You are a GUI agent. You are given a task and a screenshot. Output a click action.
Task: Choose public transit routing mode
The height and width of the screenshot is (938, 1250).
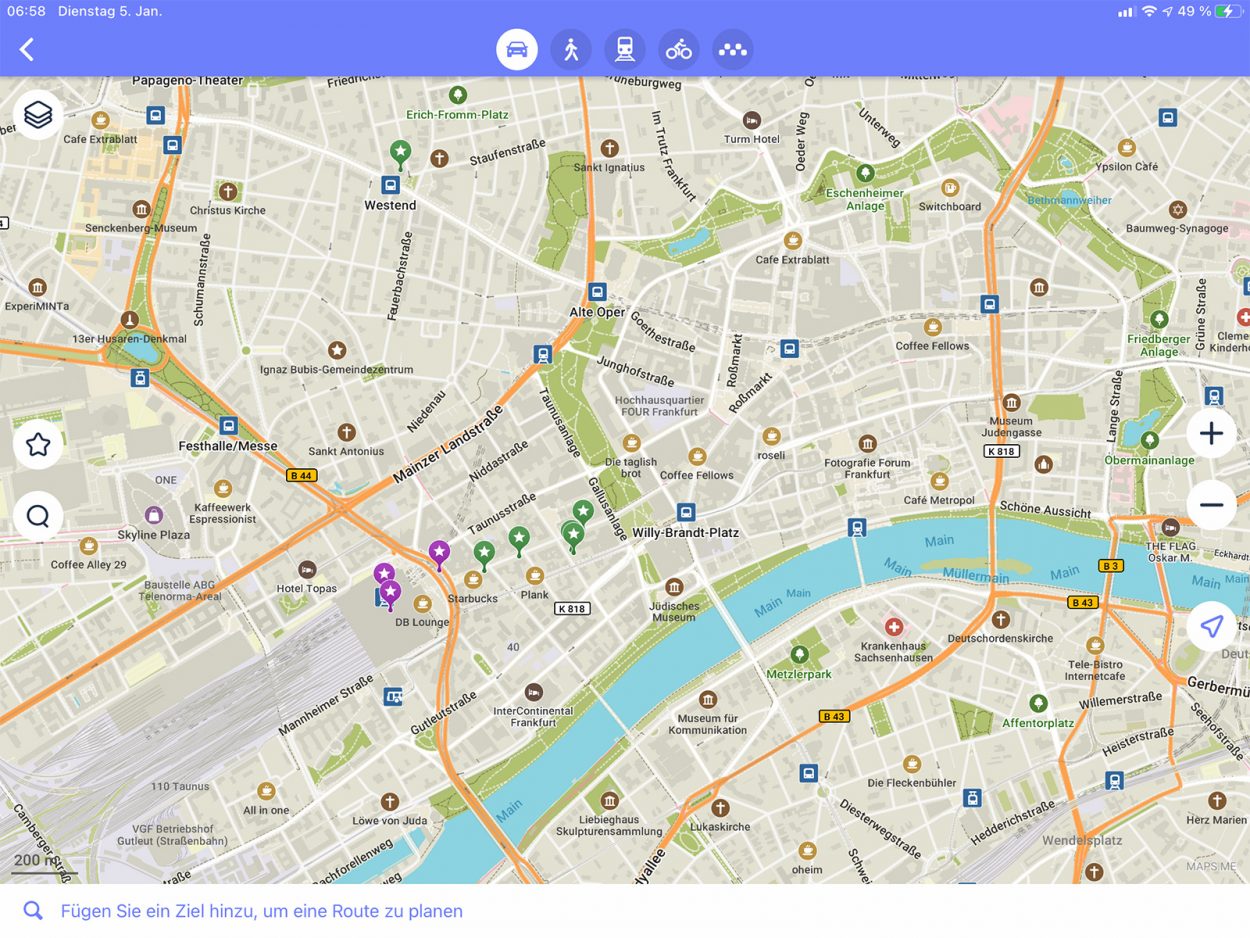tap(625, 49)
